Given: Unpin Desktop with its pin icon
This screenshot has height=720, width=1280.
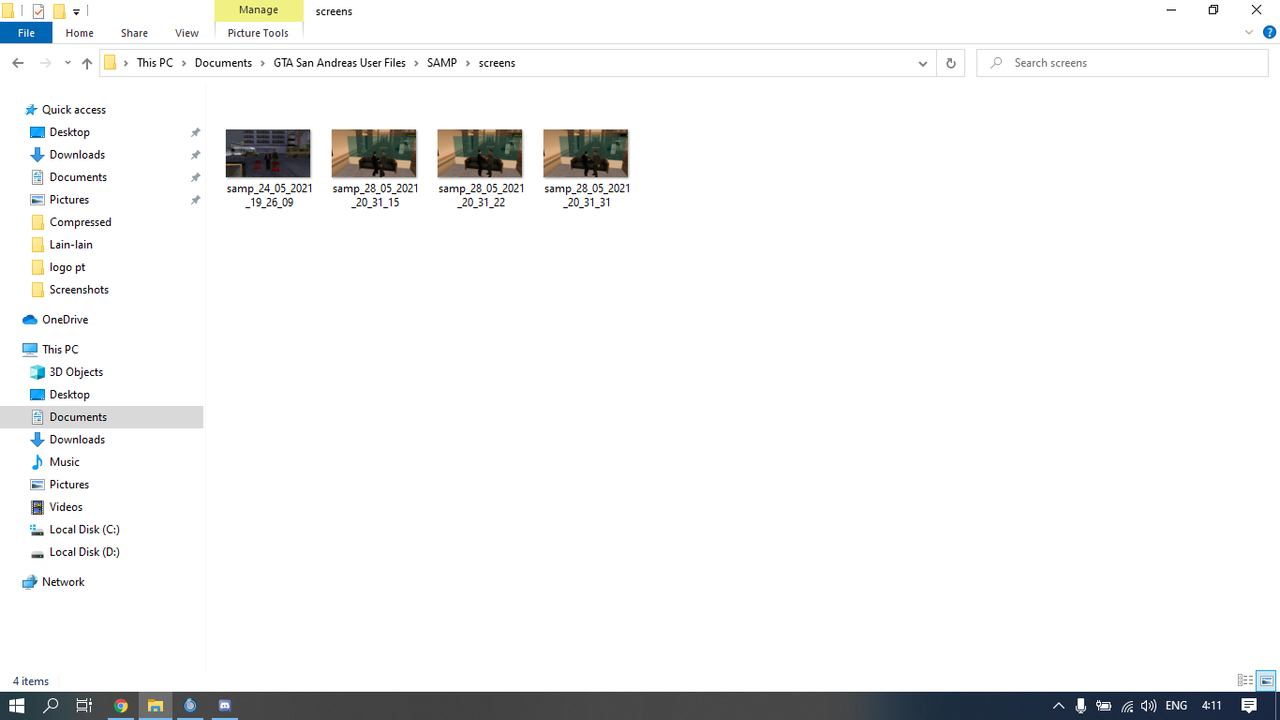Looking at the screenshot, I should pyautogui.click(x=195, y=132).
